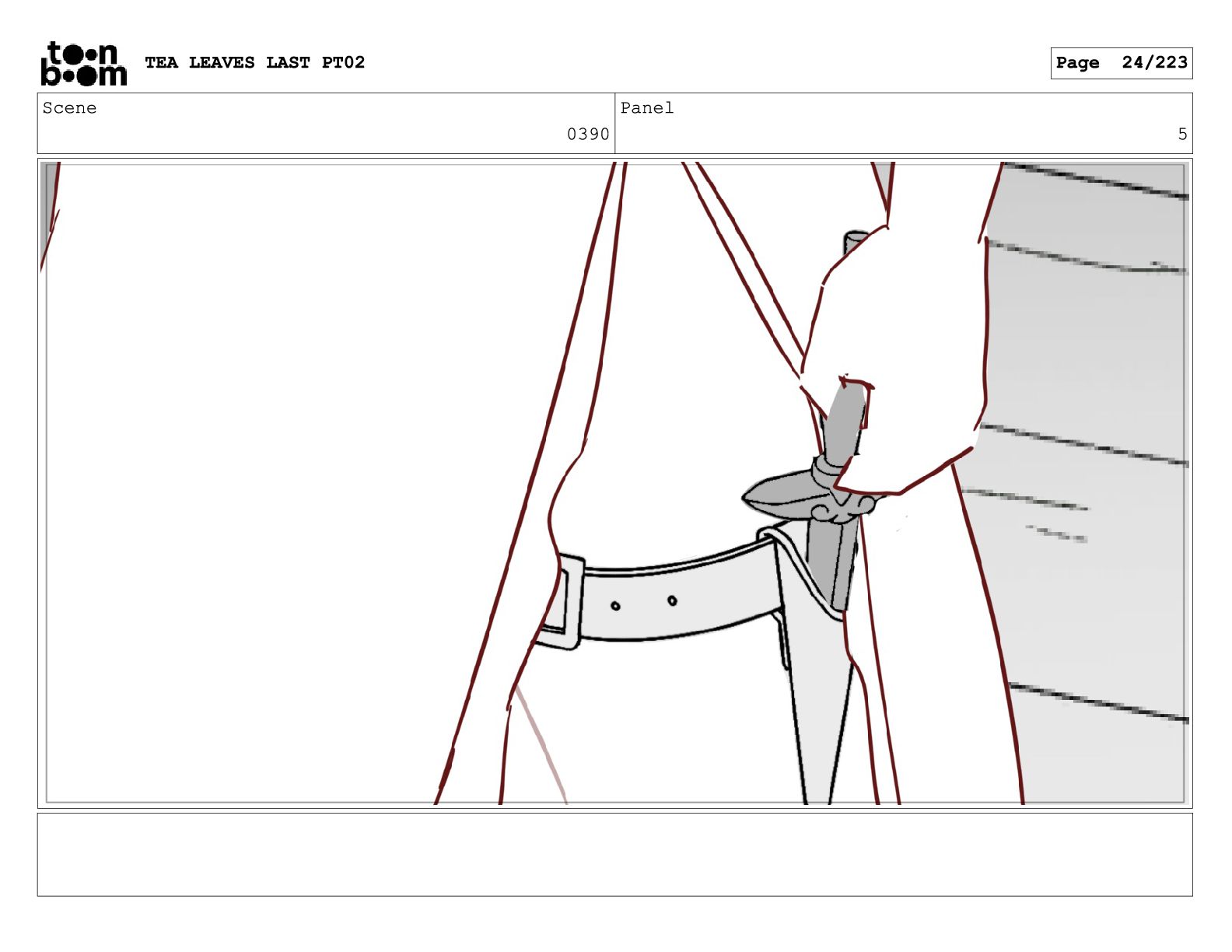Click the storyboard panel drawing
Screen dimensions: 1232x952
(x=614, y=483)
